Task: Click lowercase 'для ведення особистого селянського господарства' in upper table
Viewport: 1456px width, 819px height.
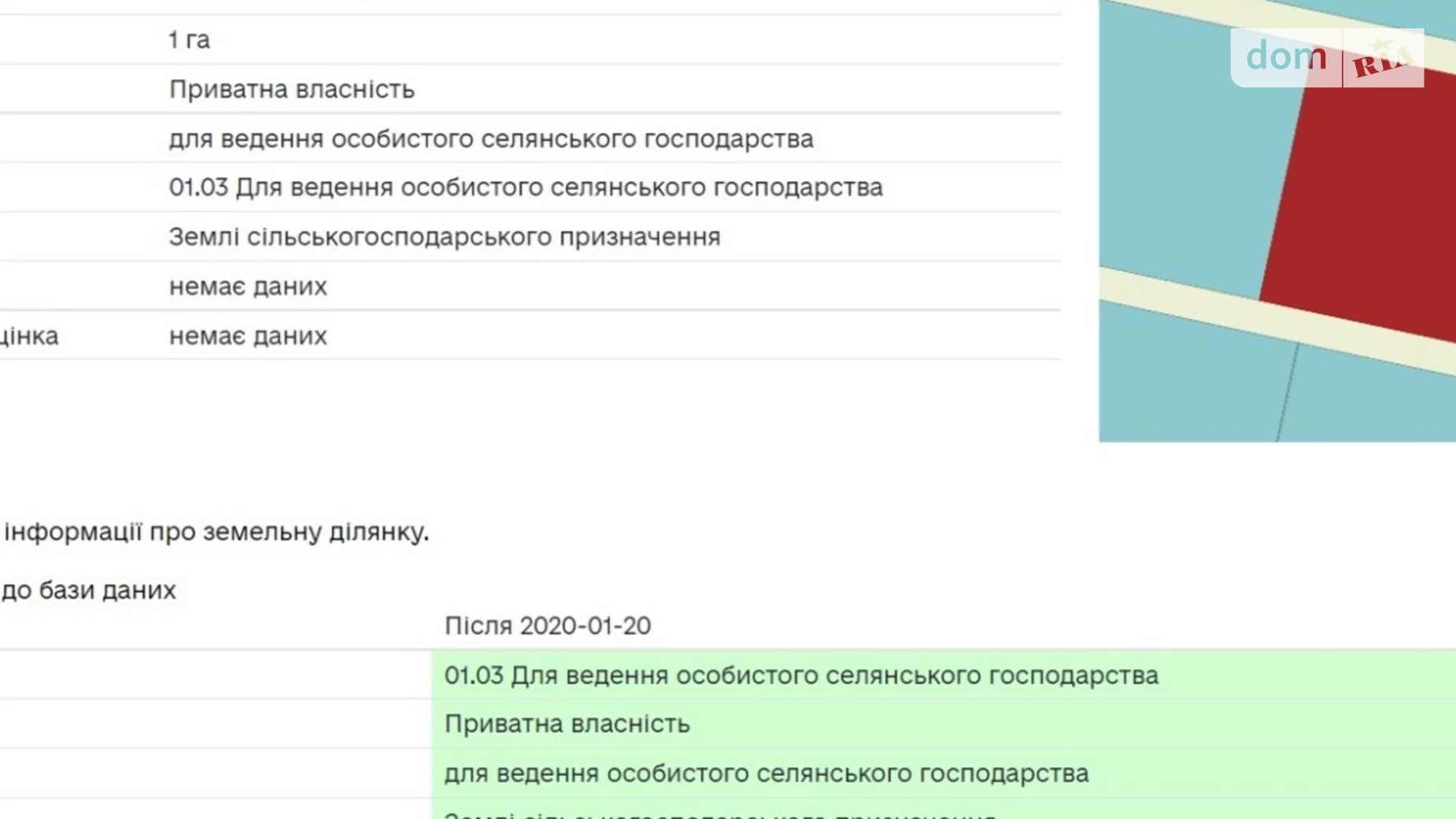Action: (491, 139)
